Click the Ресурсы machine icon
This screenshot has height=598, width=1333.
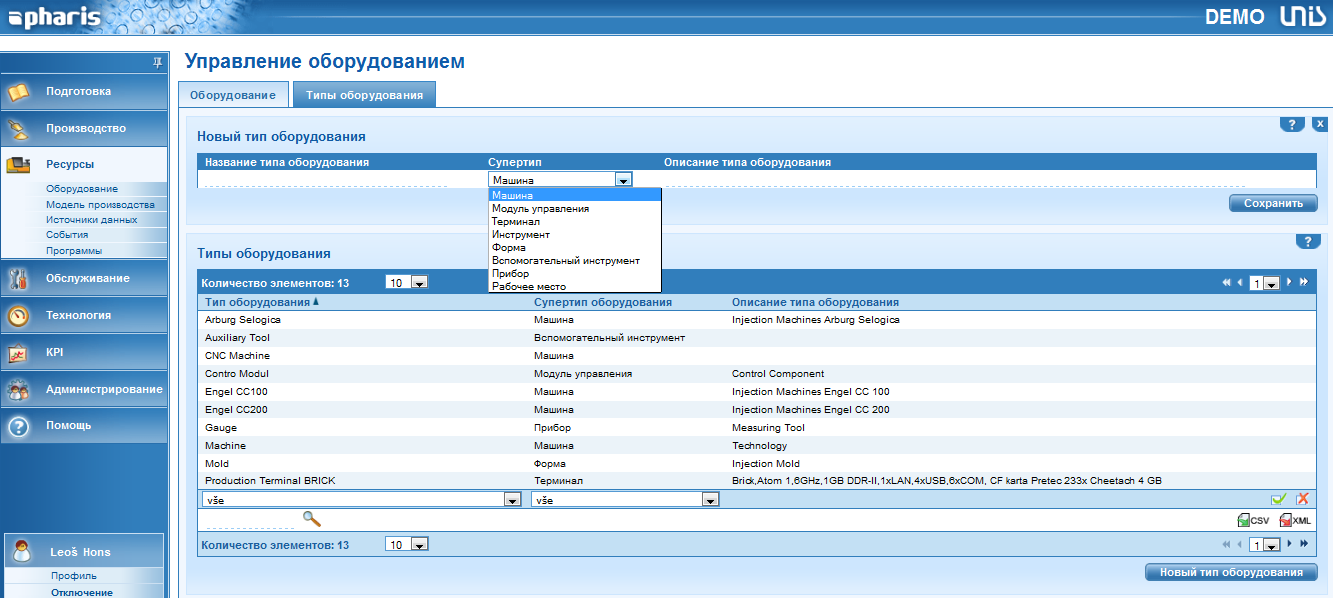19,165
